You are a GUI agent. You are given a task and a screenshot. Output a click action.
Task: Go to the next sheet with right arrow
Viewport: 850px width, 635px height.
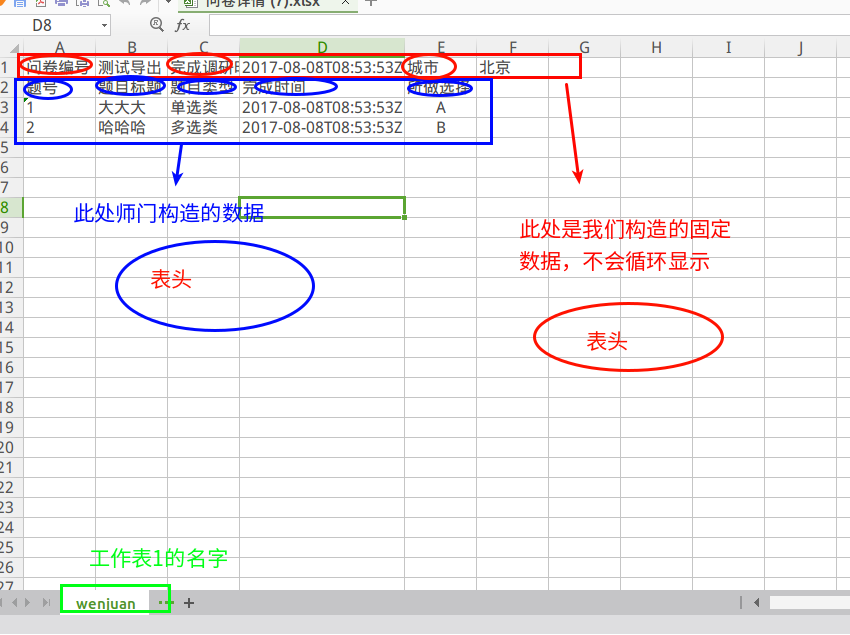(x=27, y=602)
